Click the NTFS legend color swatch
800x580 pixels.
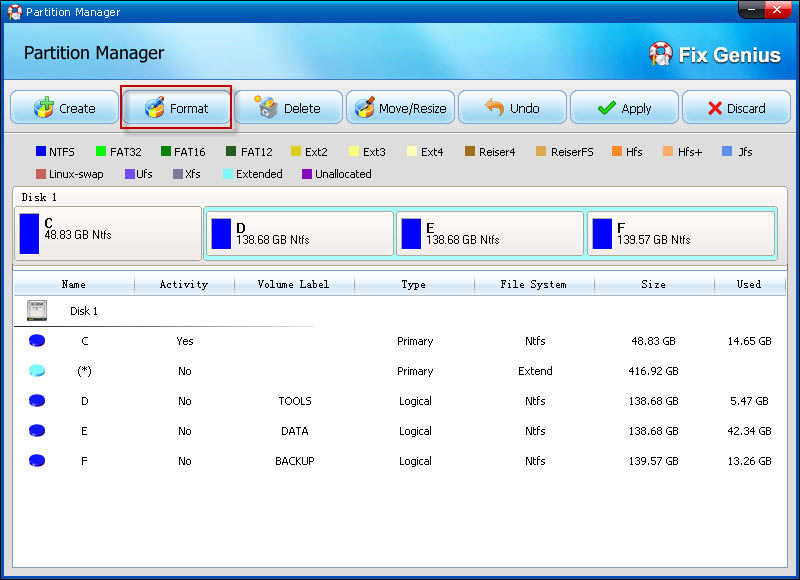(x=41, y=151)
